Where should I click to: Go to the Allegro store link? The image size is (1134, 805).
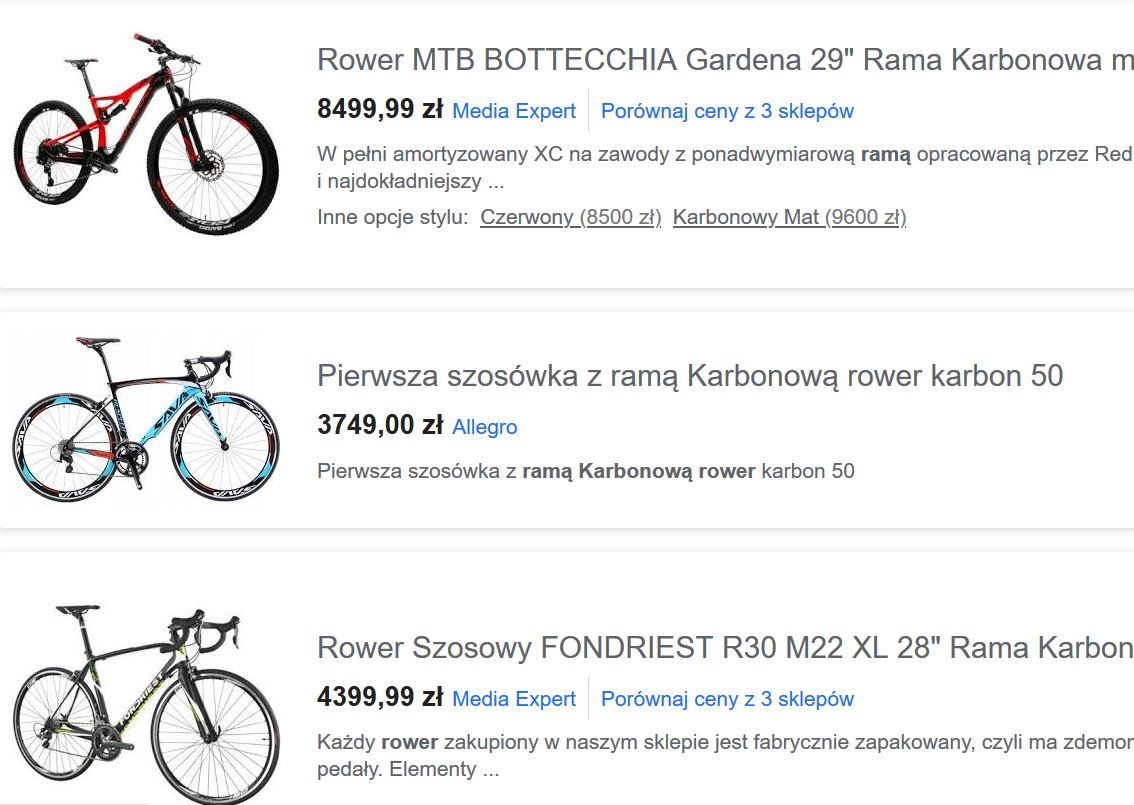tap(485, 427)
